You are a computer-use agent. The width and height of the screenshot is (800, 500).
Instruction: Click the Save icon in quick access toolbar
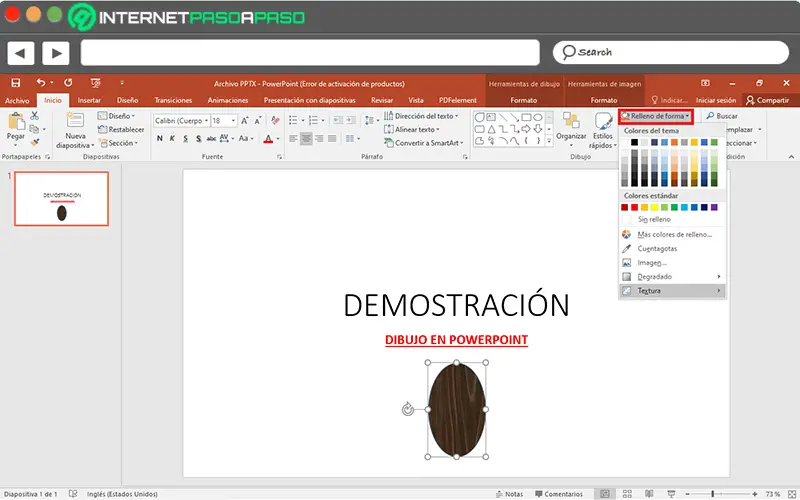click(15, 83)
